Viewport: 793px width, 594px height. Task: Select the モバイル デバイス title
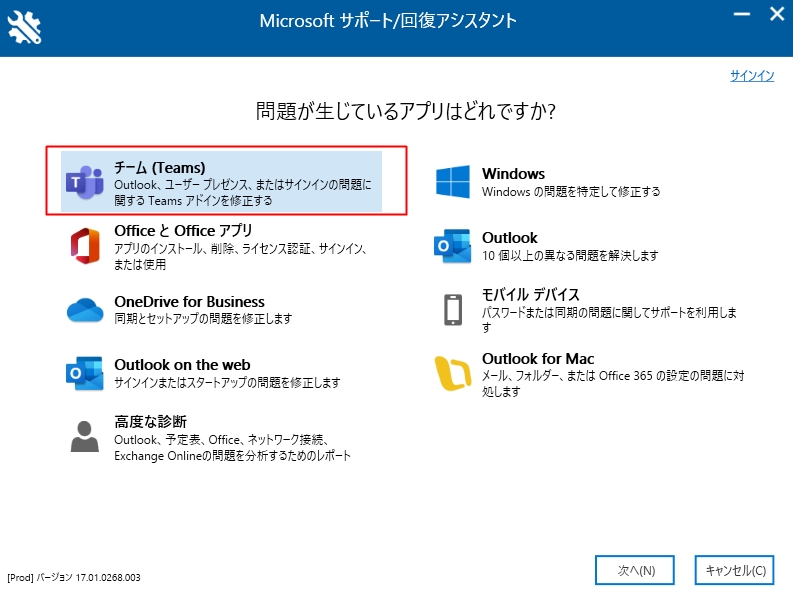[x=531, y=294]
